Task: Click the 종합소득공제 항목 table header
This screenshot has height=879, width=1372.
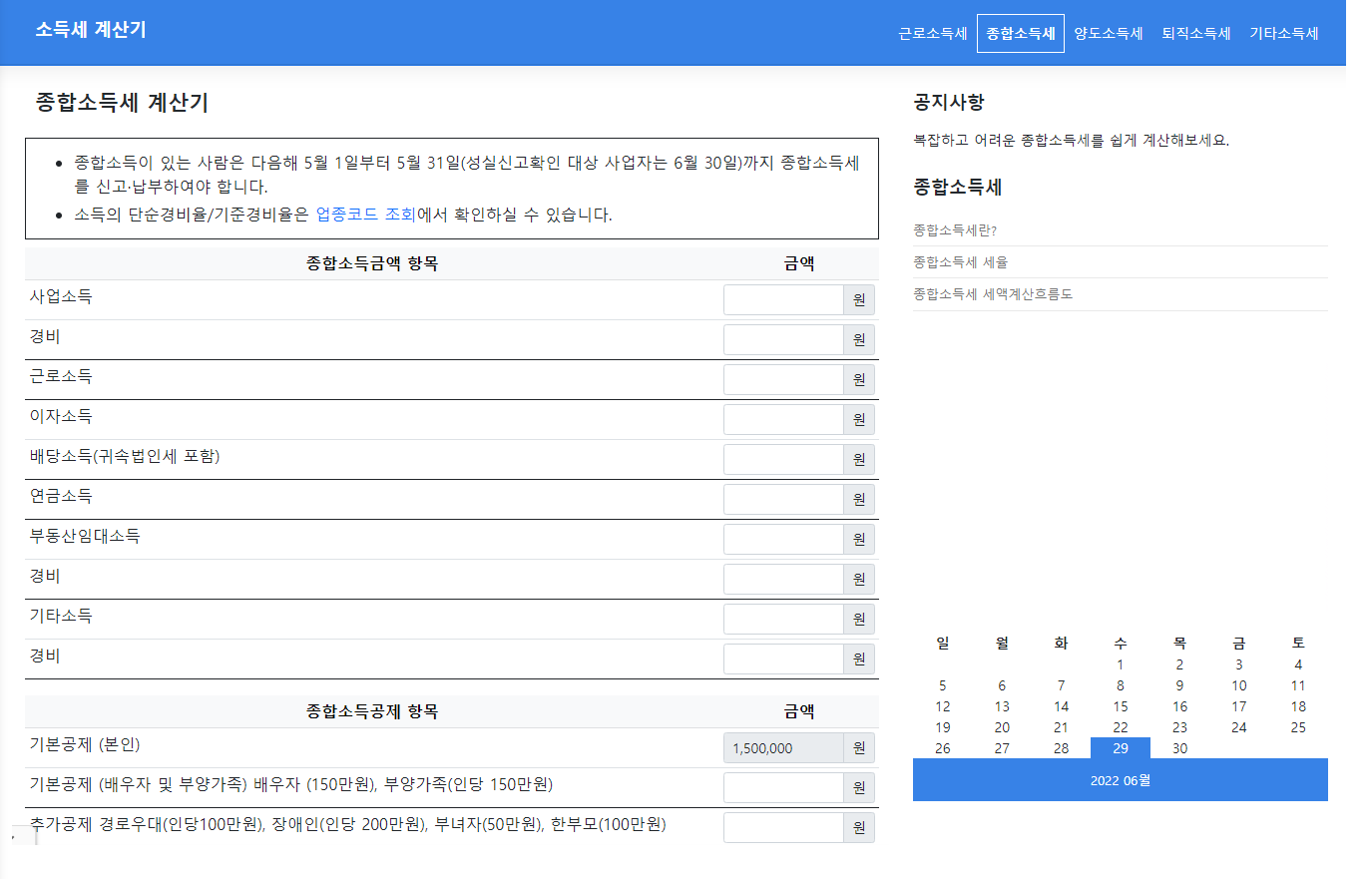Action: (372, 711)
